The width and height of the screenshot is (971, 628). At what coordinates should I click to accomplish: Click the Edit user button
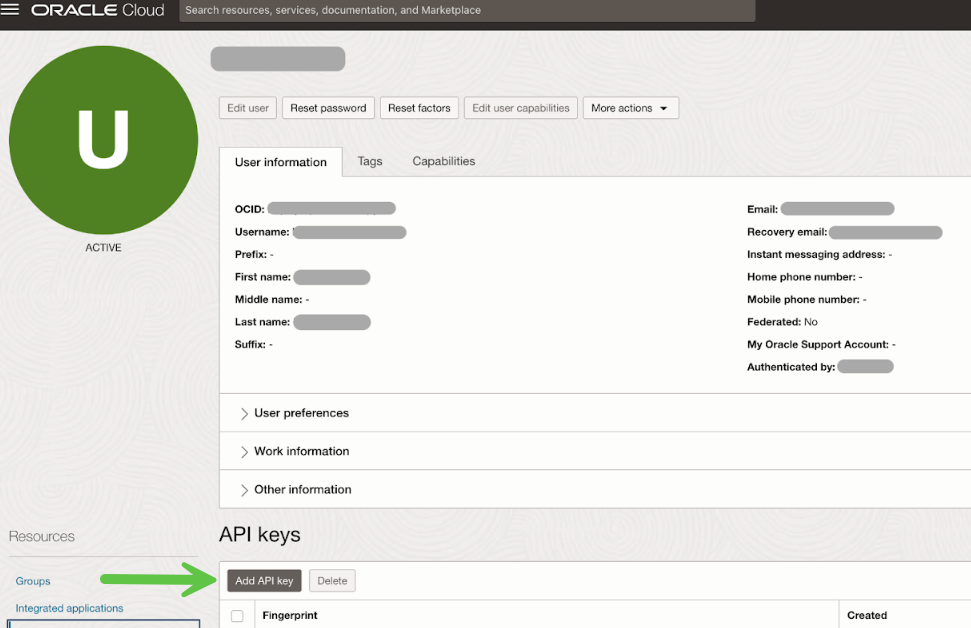click(248, 108)
